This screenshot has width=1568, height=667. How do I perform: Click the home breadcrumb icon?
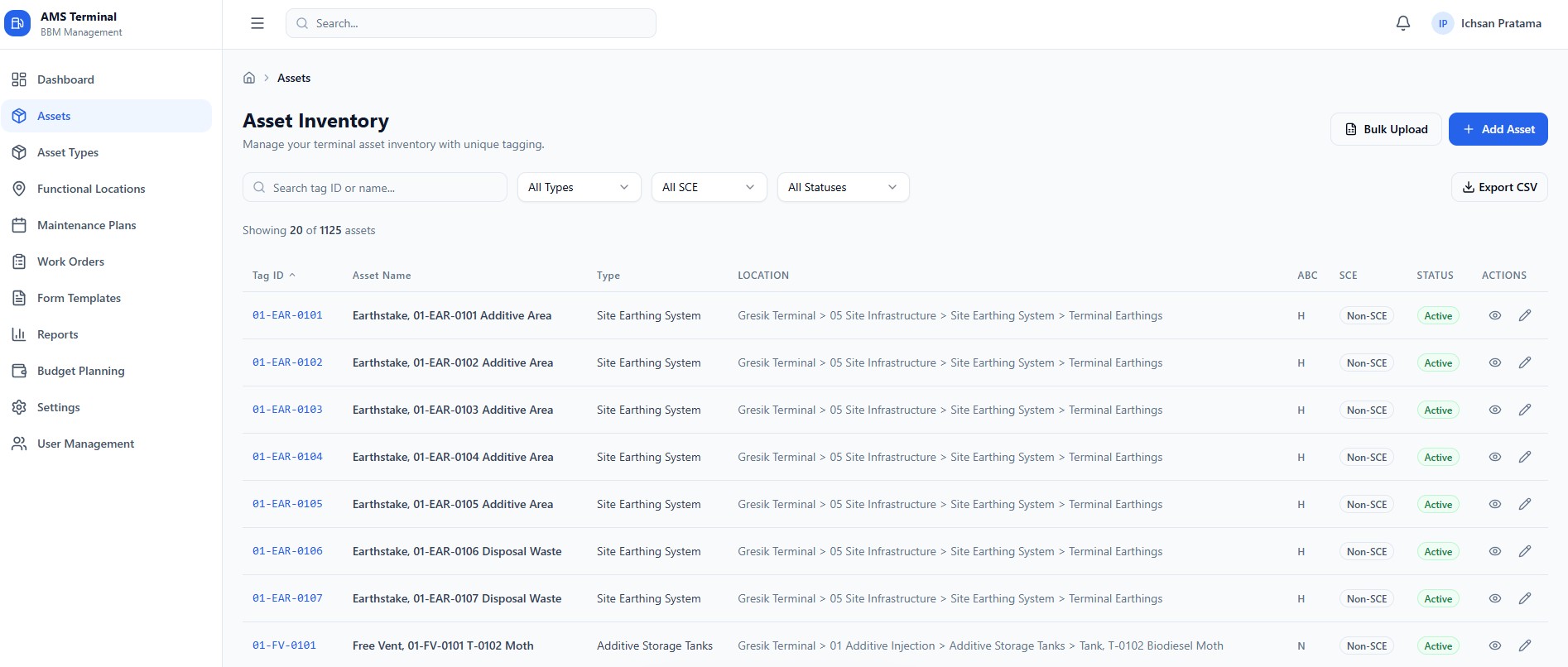(x=249, y=78)
